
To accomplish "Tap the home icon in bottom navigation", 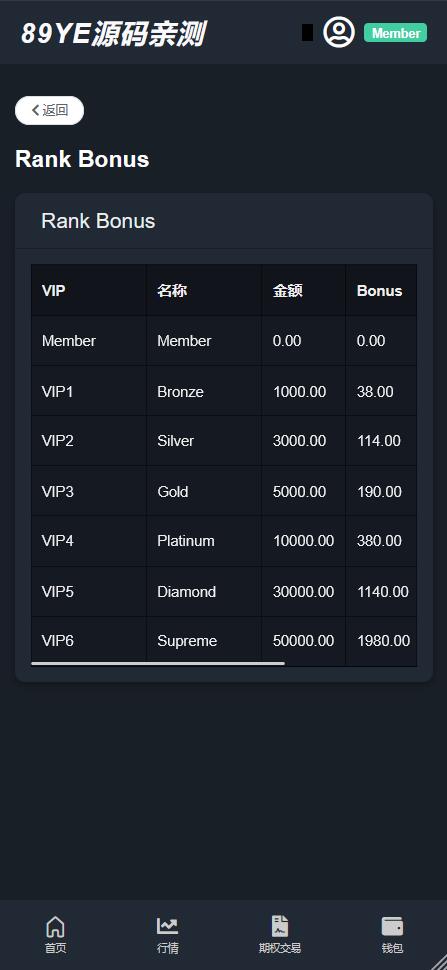I will 55,926.
